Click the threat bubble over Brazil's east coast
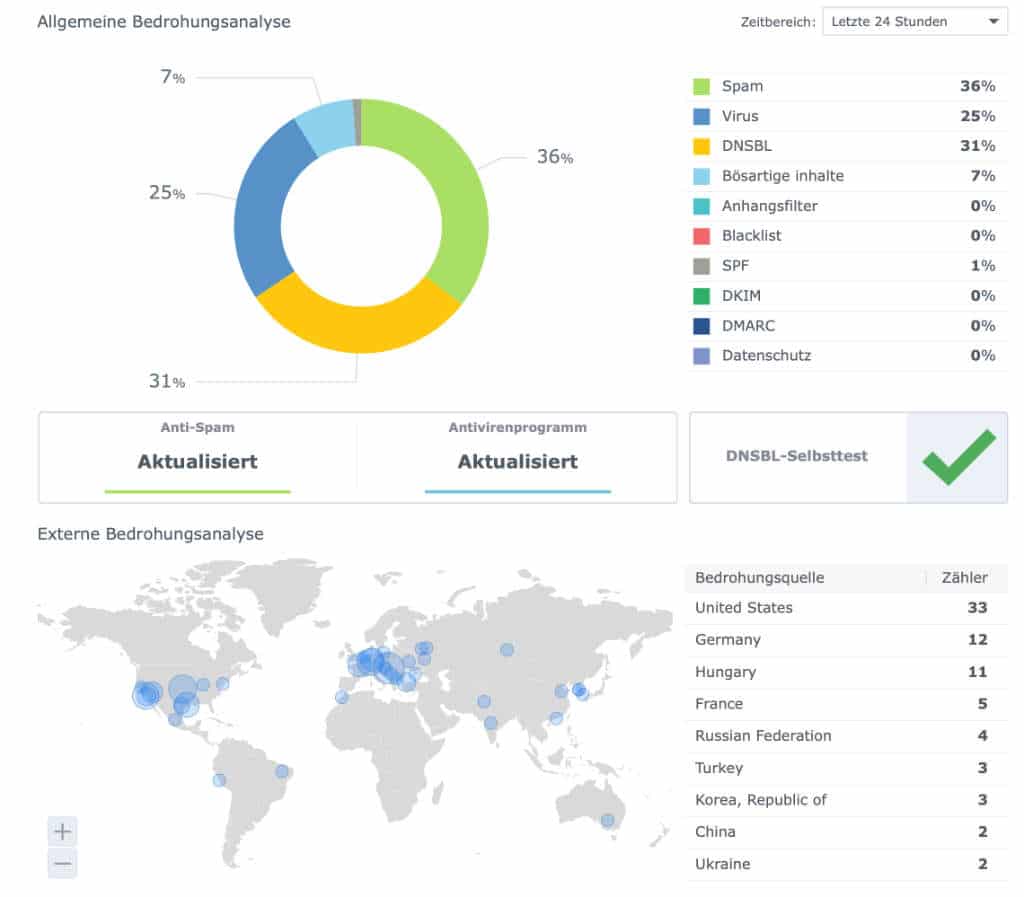Viewport: 1024px width, 897px height. (282, 771)
